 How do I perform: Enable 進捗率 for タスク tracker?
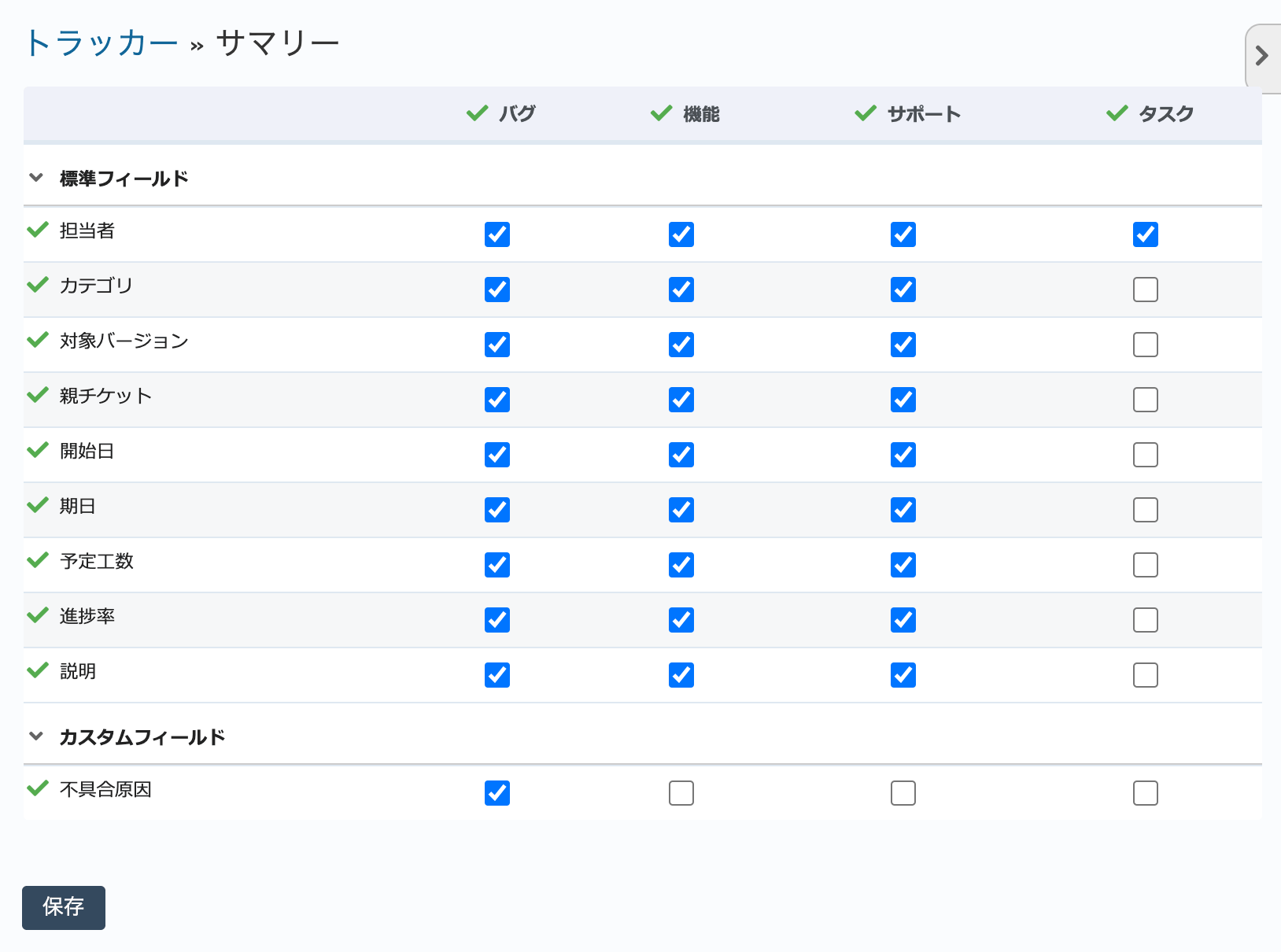(1146, 620)
